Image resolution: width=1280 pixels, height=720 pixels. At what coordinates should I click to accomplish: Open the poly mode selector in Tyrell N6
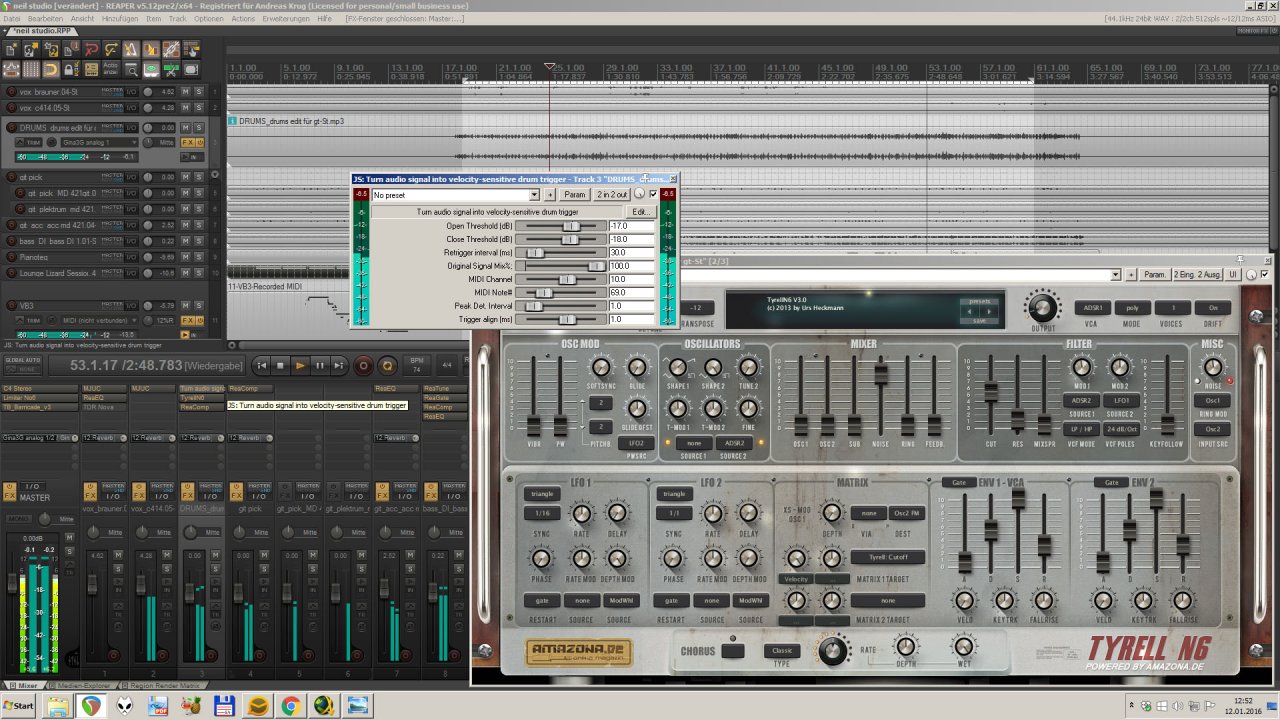1131,308
